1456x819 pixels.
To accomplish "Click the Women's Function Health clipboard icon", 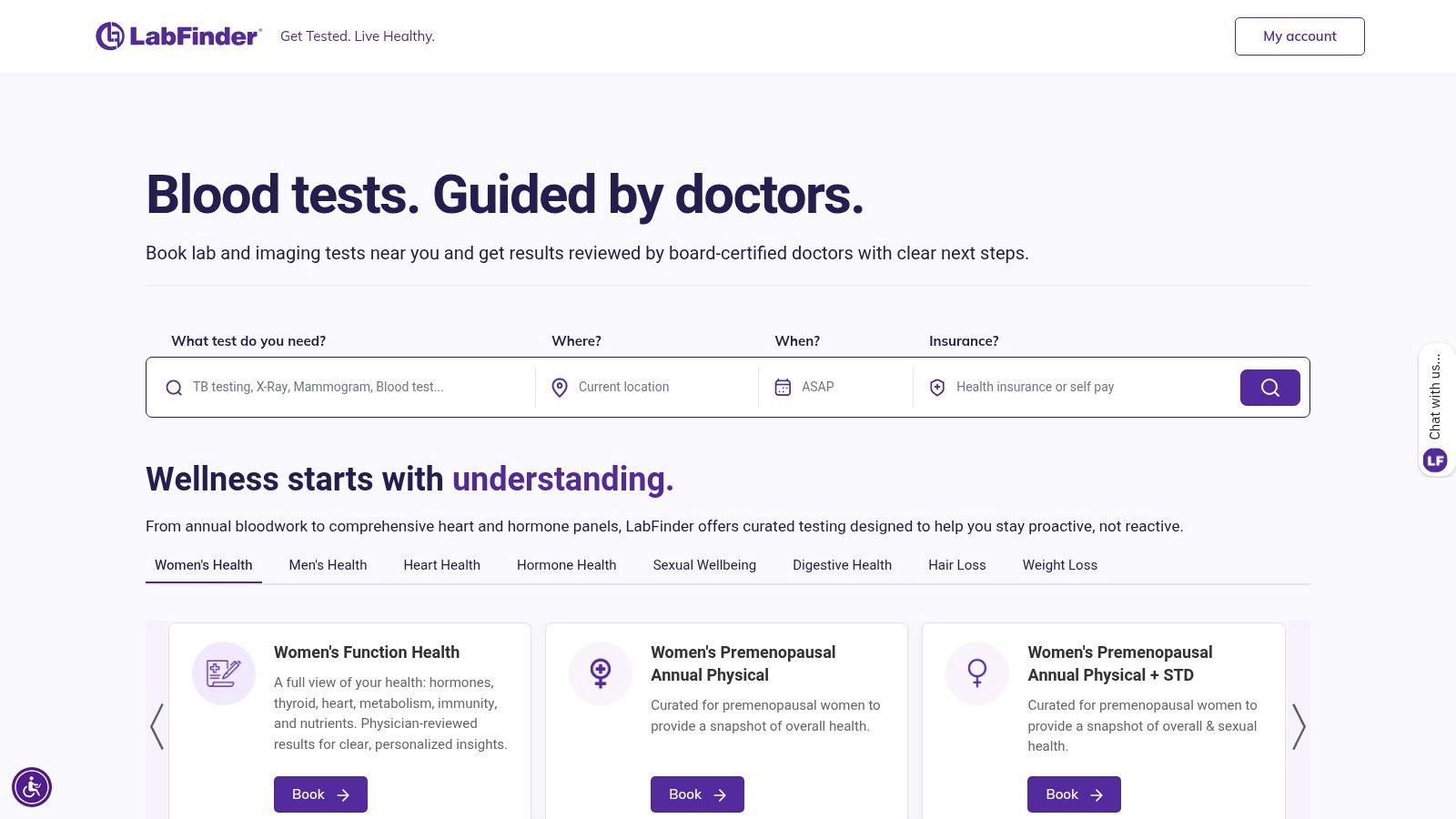I will click(223, 673).
